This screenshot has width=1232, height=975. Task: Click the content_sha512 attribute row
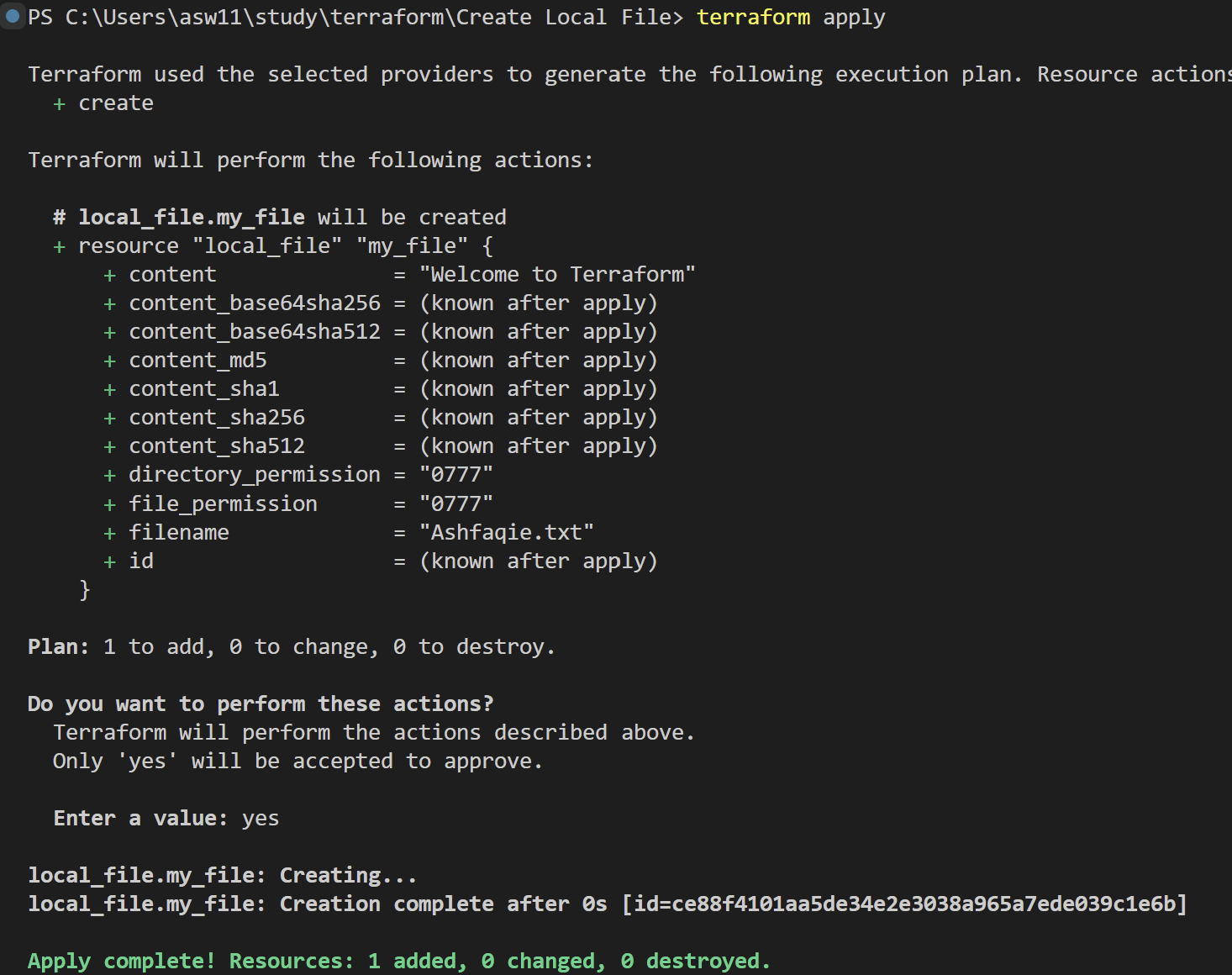point(381,446)
